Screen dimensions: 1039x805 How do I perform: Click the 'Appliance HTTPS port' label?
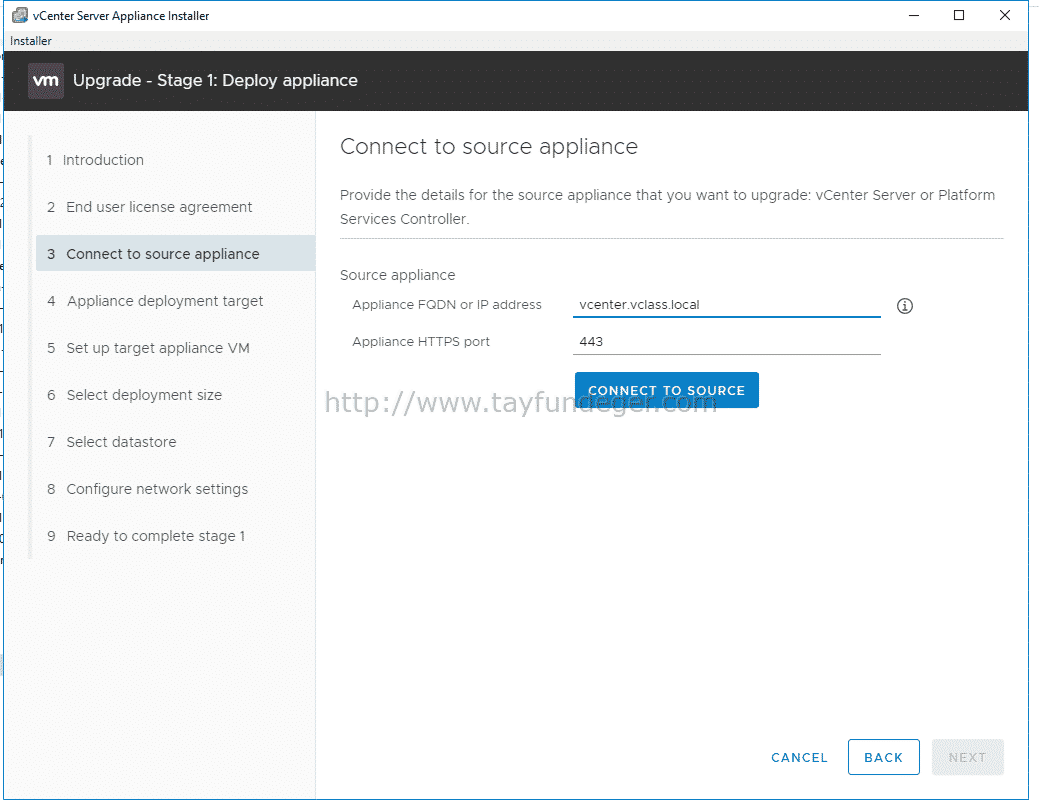[x=421, y=342]
